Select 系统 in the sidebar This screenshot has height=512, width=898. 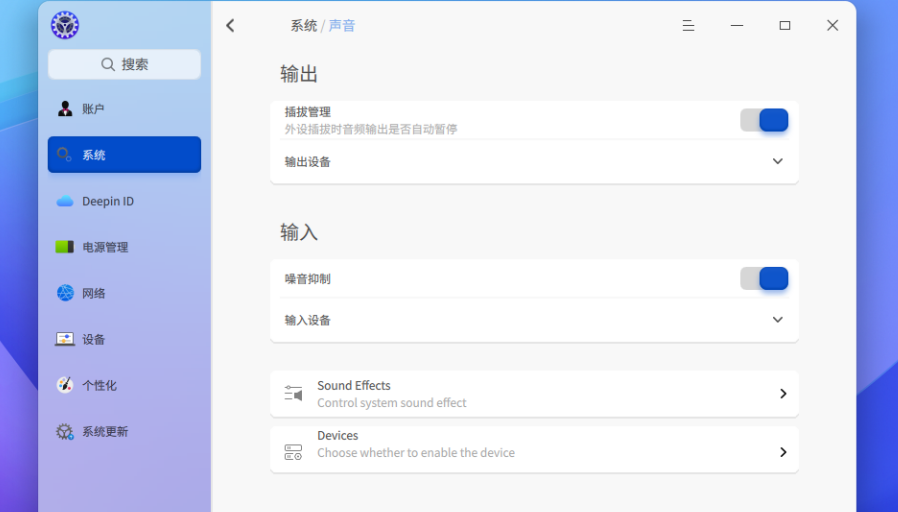124,155
